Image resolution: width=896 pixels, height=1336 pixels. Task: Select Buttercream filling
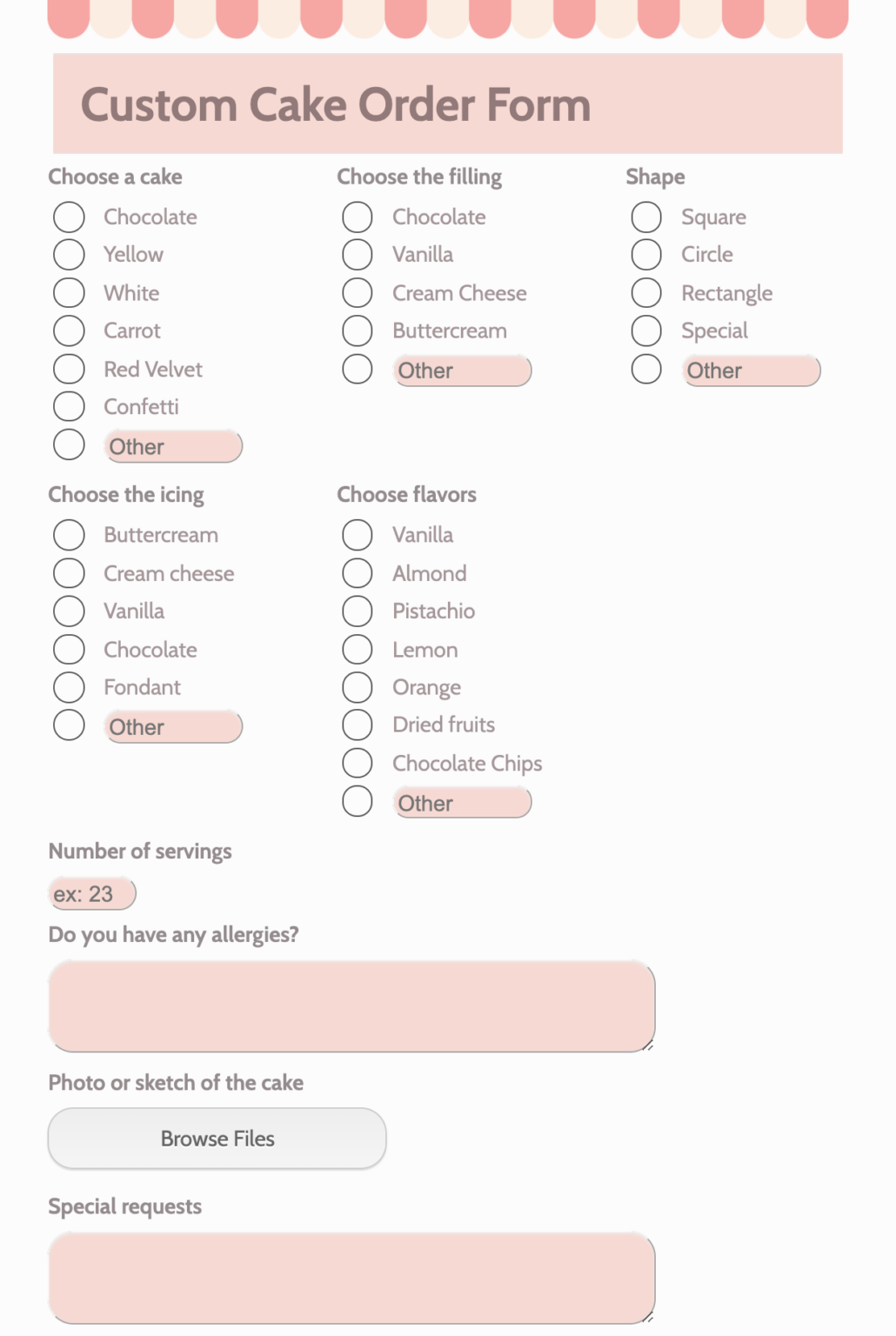(357, 331)
